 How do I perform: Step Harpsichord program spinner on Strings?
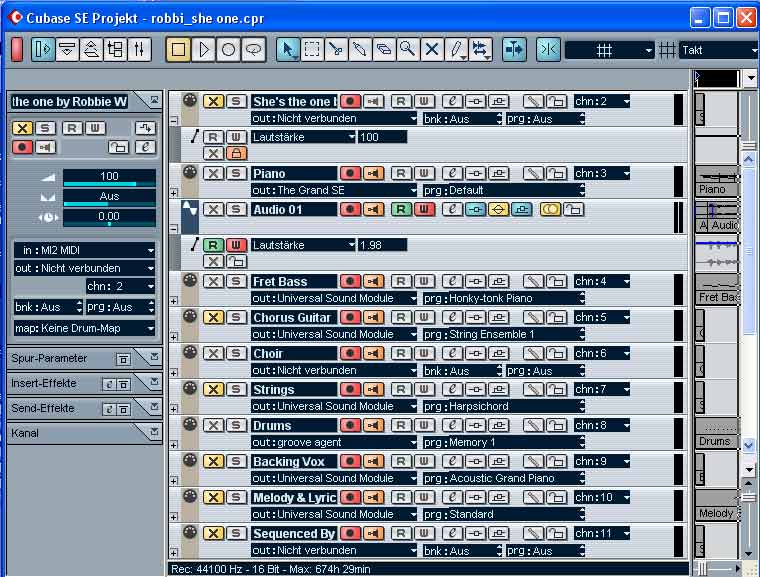tap(582, 406)
